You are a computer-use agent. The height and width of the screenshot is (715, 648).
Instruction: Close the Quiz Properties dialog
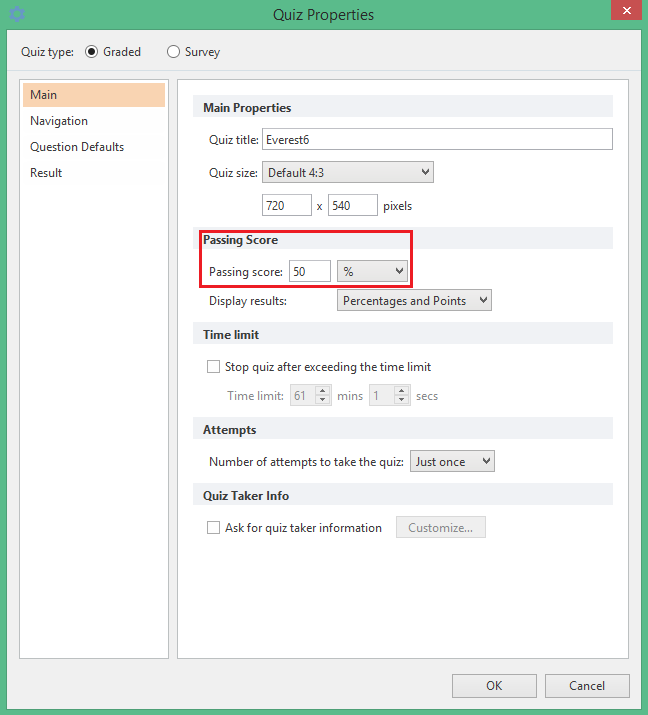click(627, 10)
